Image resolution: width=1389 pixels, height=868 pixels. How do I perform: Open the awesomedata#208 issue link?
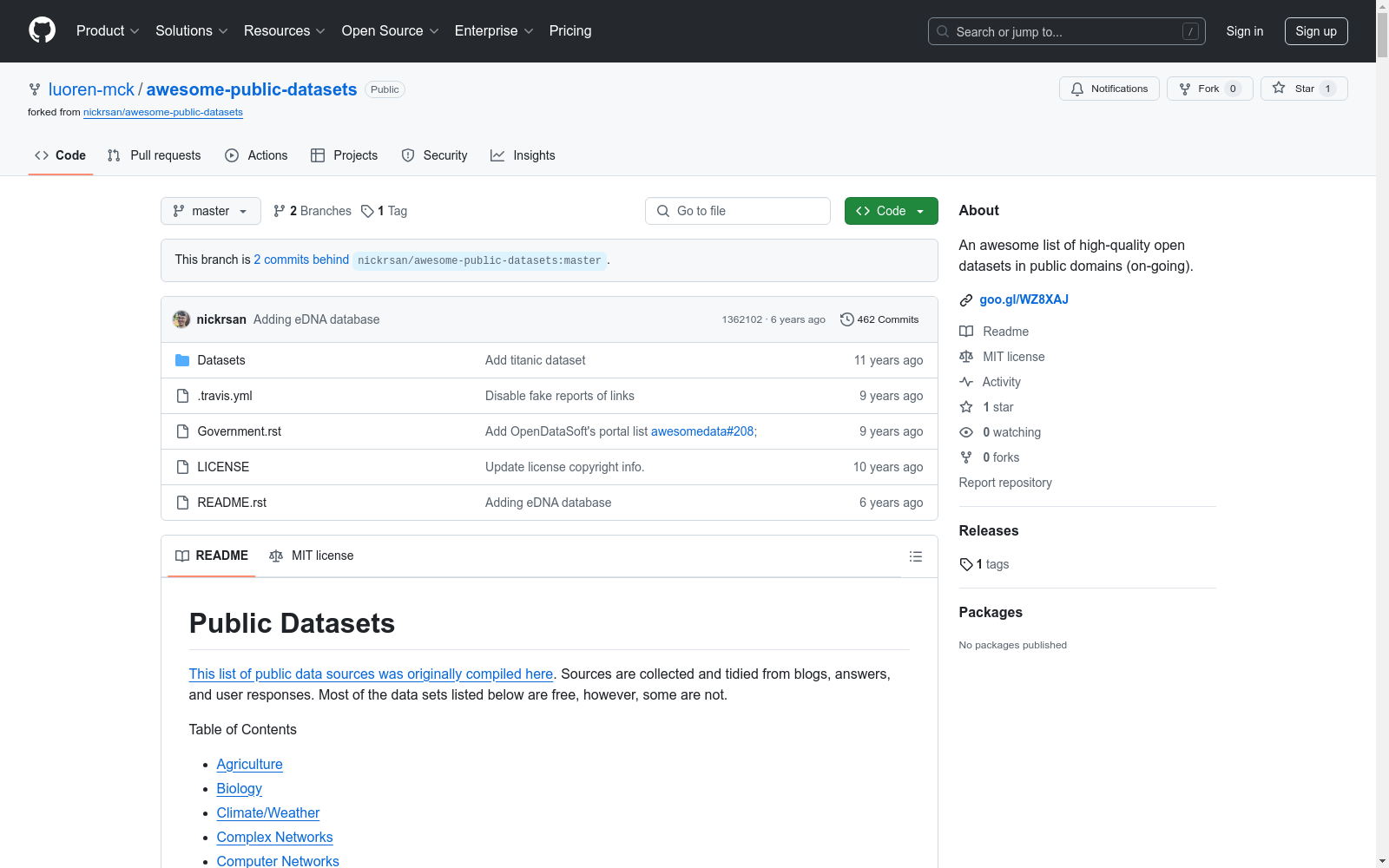coord(702,431)
